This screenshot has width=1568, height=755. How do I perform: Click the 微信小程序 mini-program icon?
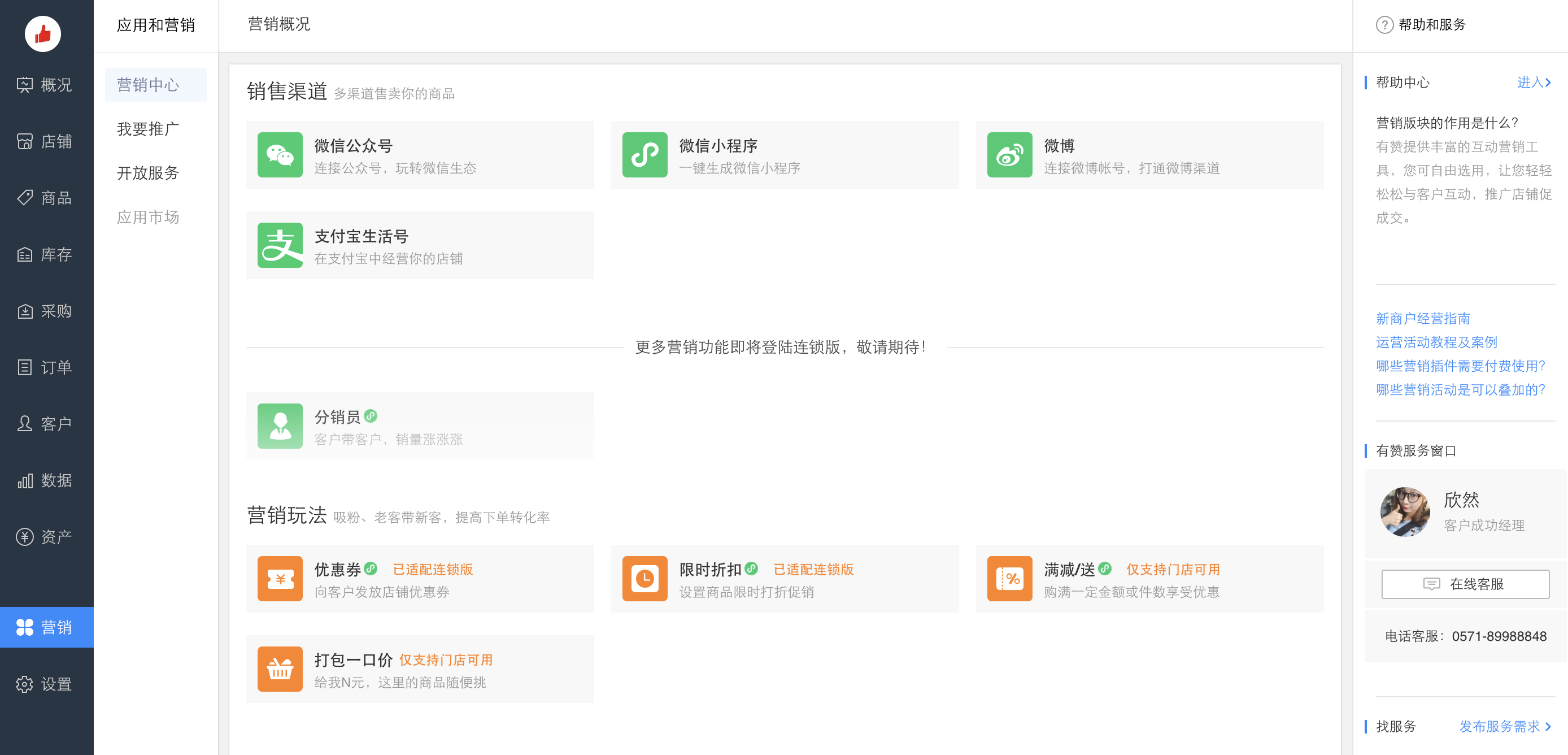(644, 155)
